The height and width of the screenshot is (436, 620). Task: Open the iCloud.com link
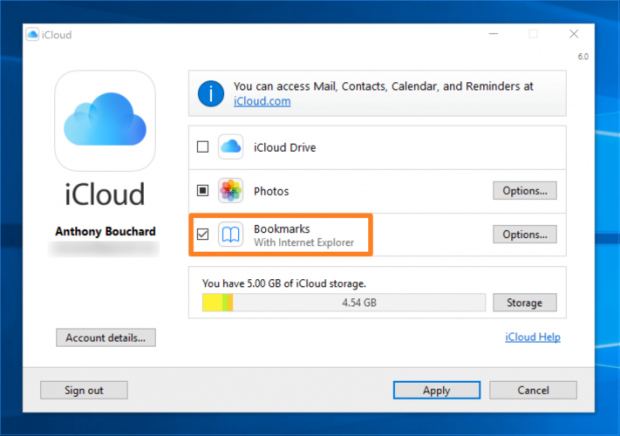click(263, 102)
